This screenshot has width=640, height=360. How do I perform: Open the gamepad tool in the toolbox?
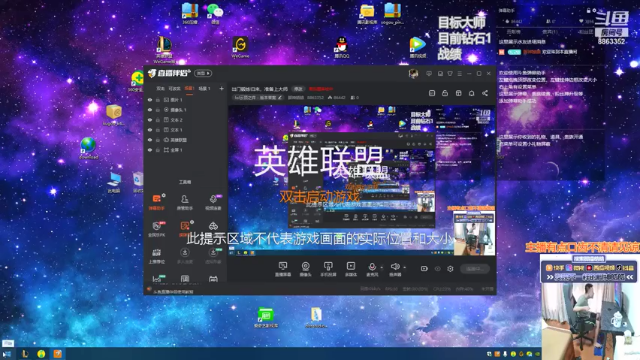click(x=213, y=227)
